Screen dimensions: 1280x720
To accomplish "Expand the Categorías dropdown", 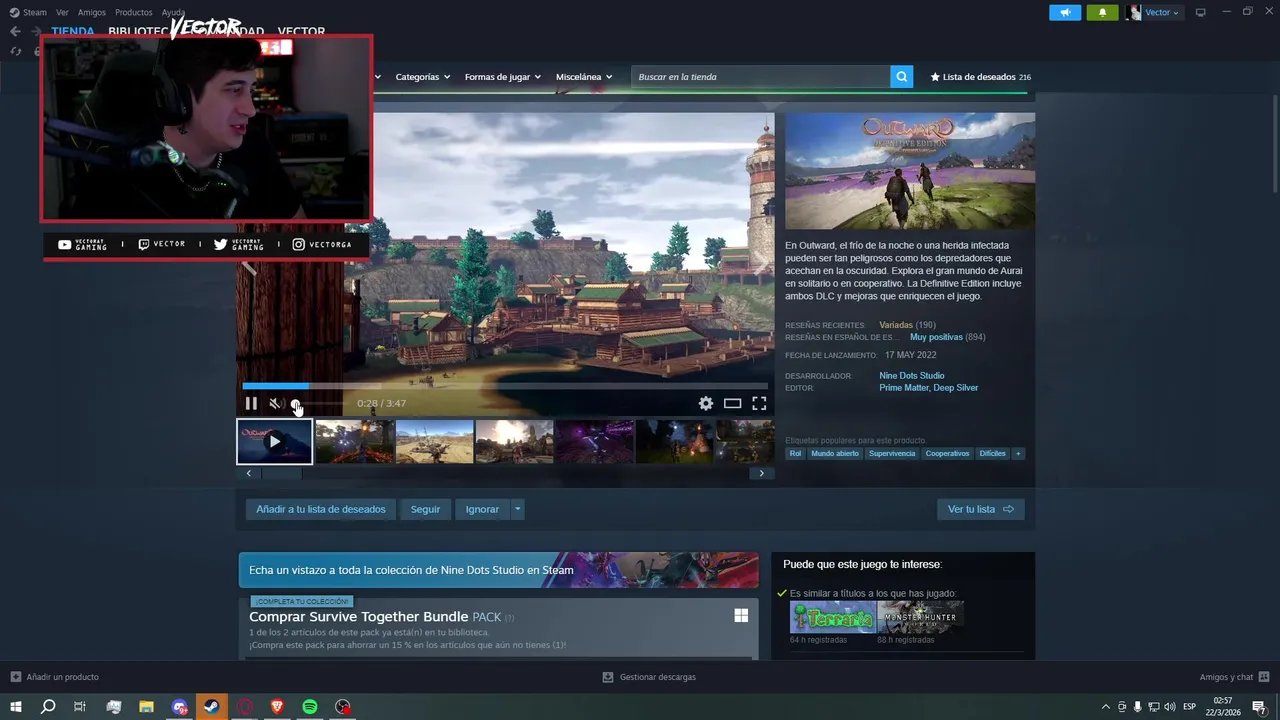I will [422, 77].
